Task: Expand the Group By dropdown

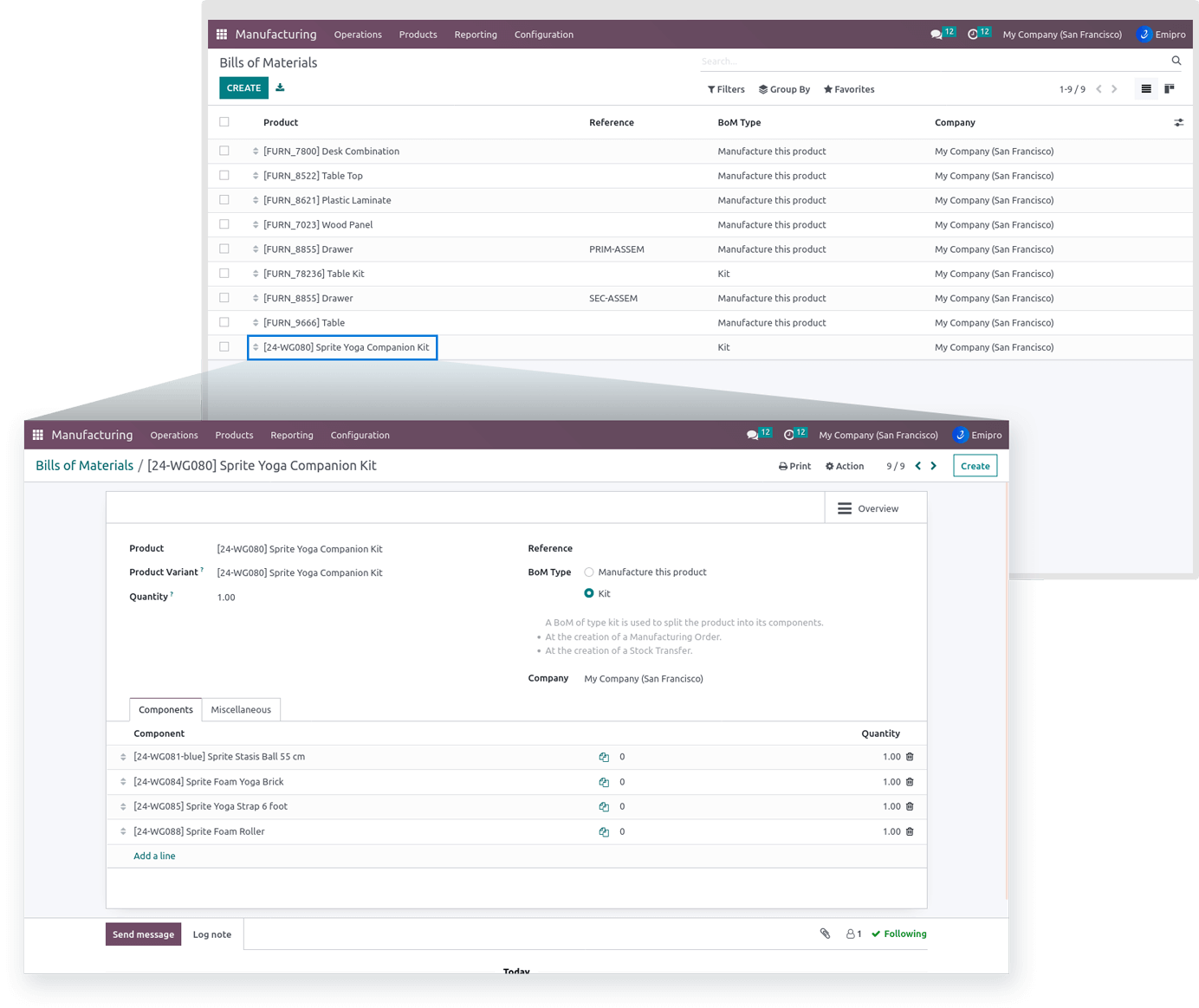Action: click(784, 89)
